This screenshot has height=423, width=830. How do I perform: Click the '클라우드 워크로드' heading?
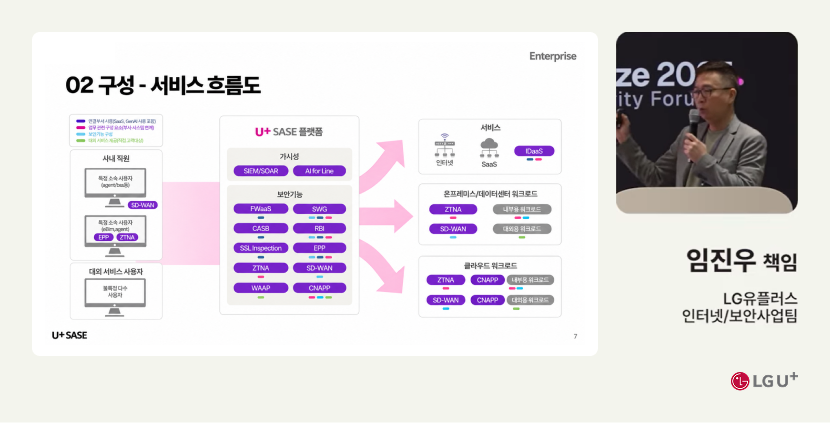click(x=490, y=266)
